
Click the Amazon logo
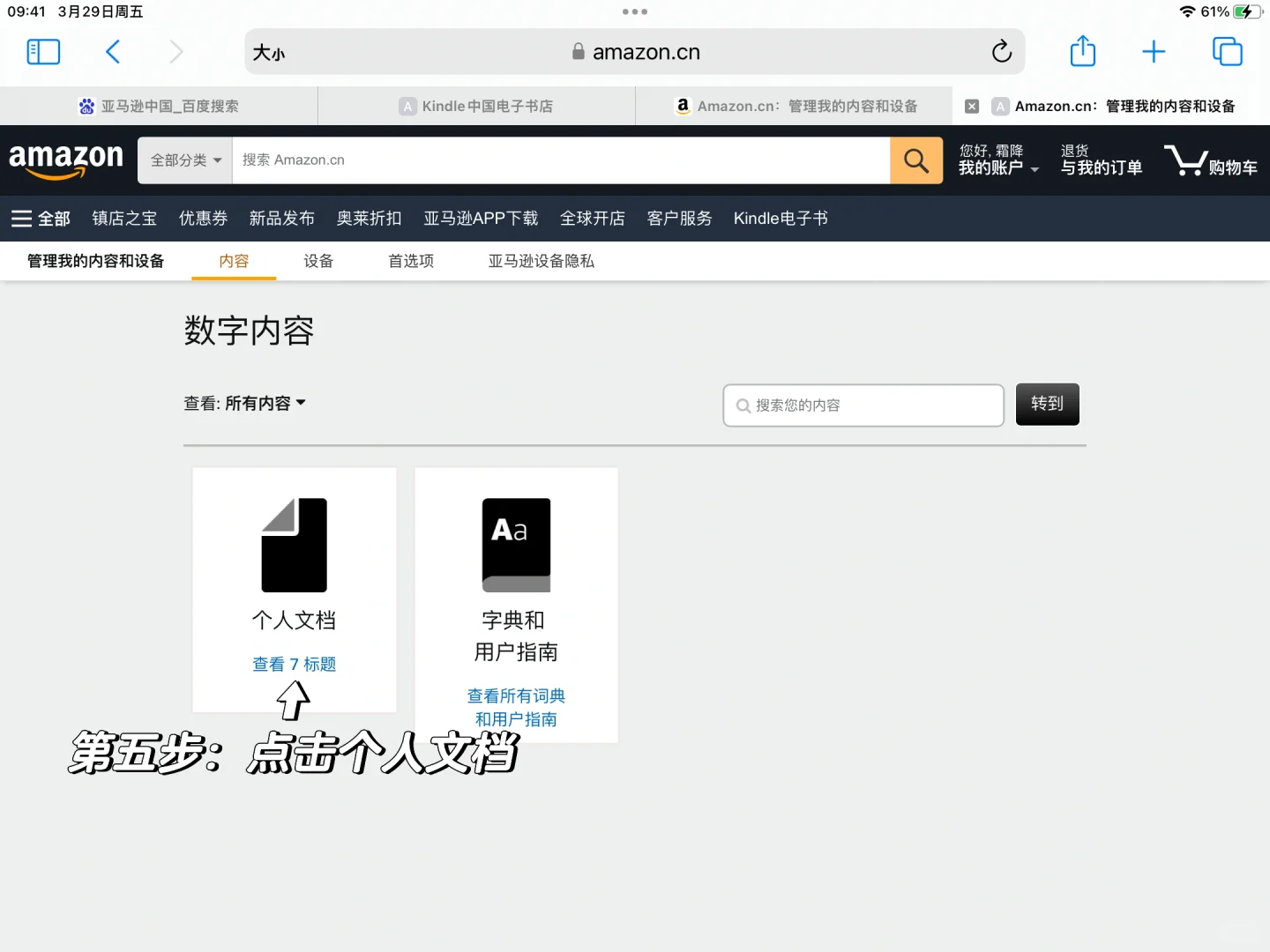(x=66, y=160)
